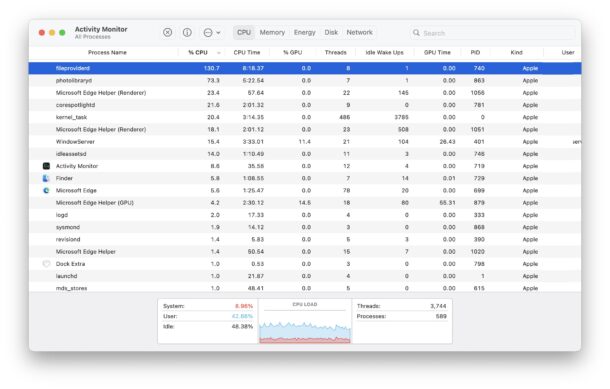The image size is (610, 389).
Task: Select the launchd process row
Action: pos(305,276)
